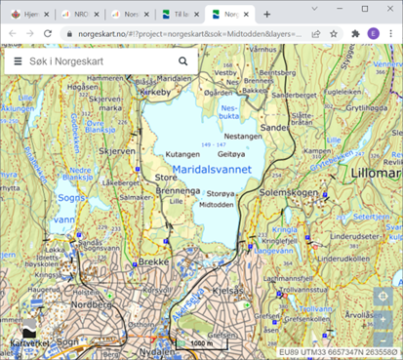Image resolution: width=403 pixels, height=360 pixels.
Task: Click the 'Langevann' map label
Action: (274, 251)
